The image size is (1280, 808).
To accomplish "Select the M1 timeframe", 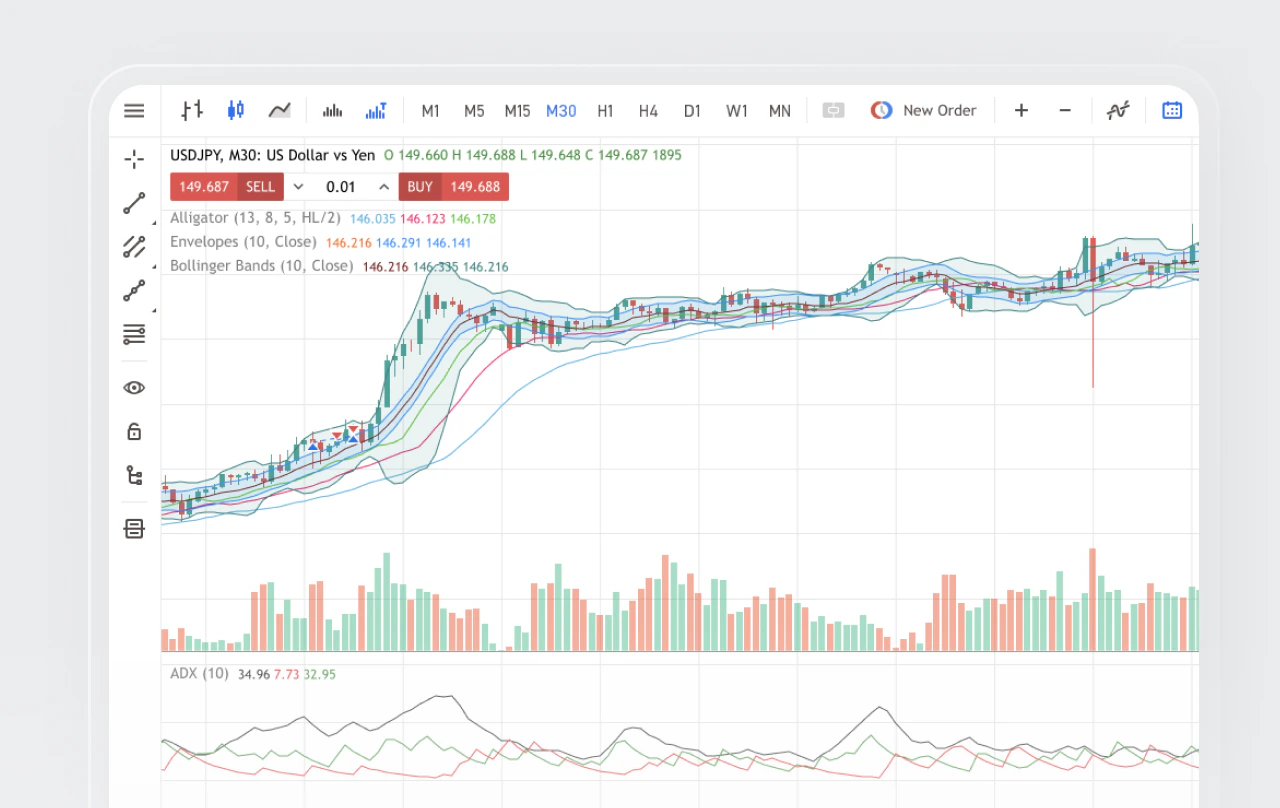I will coord(430,111).
